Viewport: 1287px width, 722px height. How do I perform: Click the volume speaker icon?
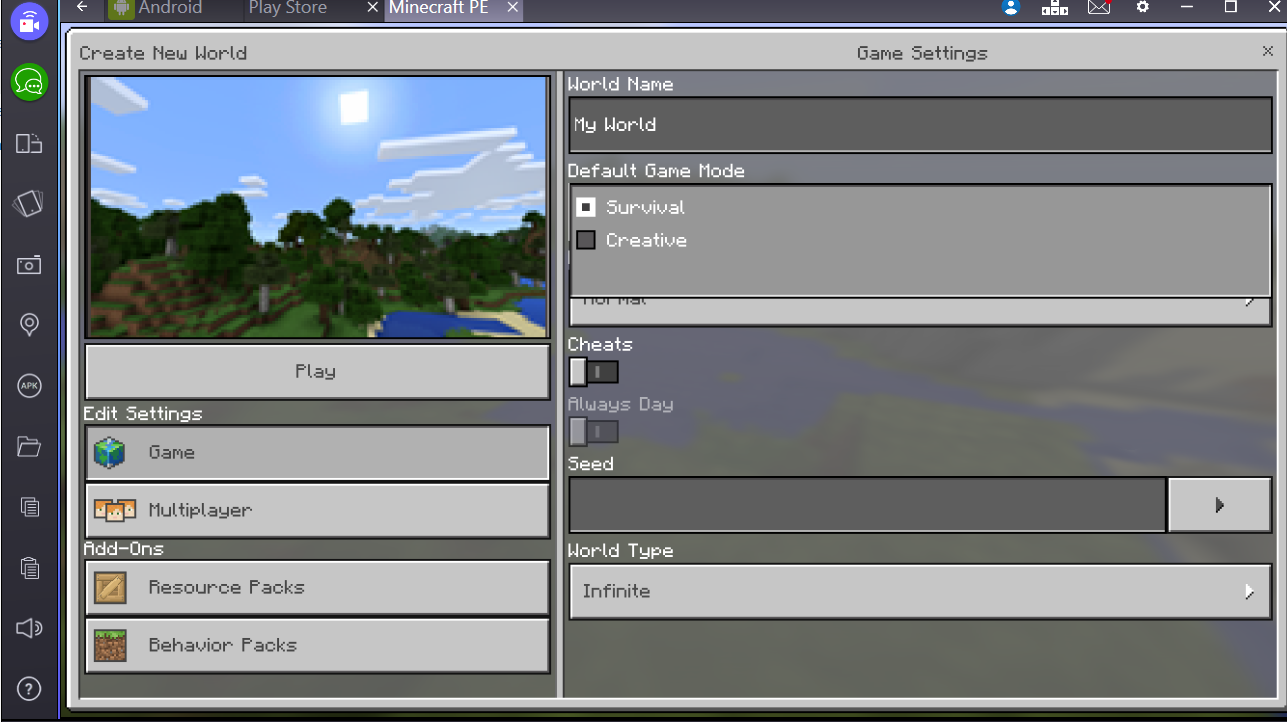[x=29, y=628]
